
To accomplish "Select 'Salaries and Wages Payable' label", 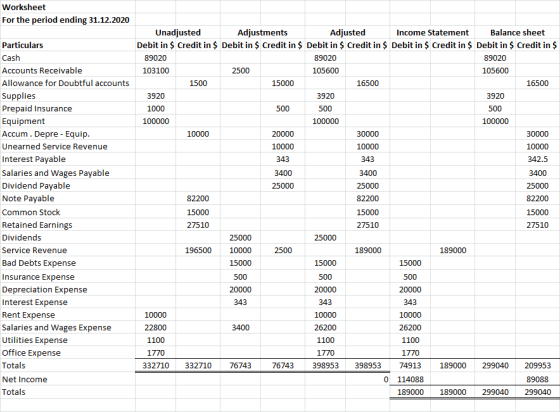I will point(55,173).
